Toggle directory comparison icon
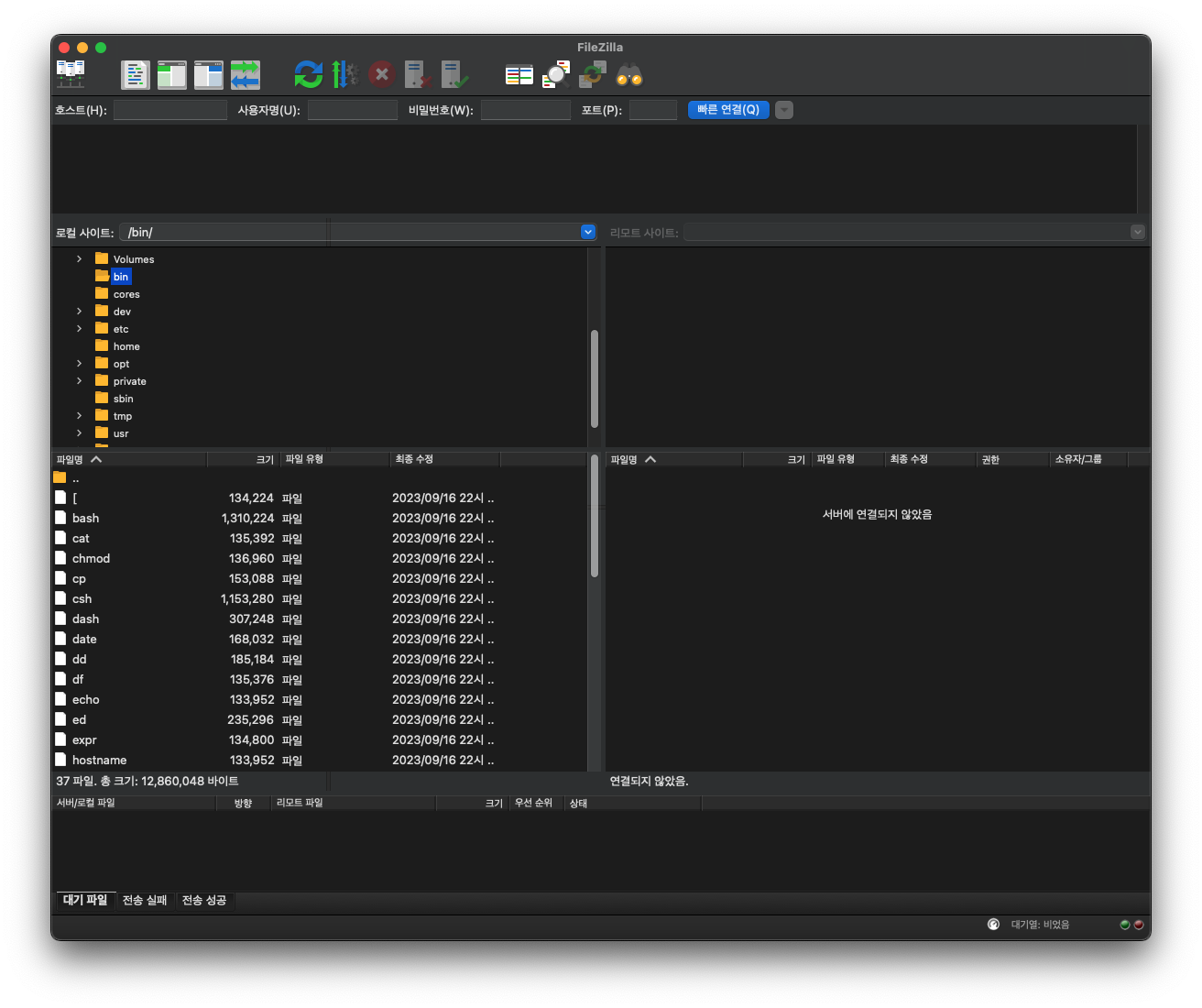The width and height of the screenshot is (1202, 1008). (556, 74)
